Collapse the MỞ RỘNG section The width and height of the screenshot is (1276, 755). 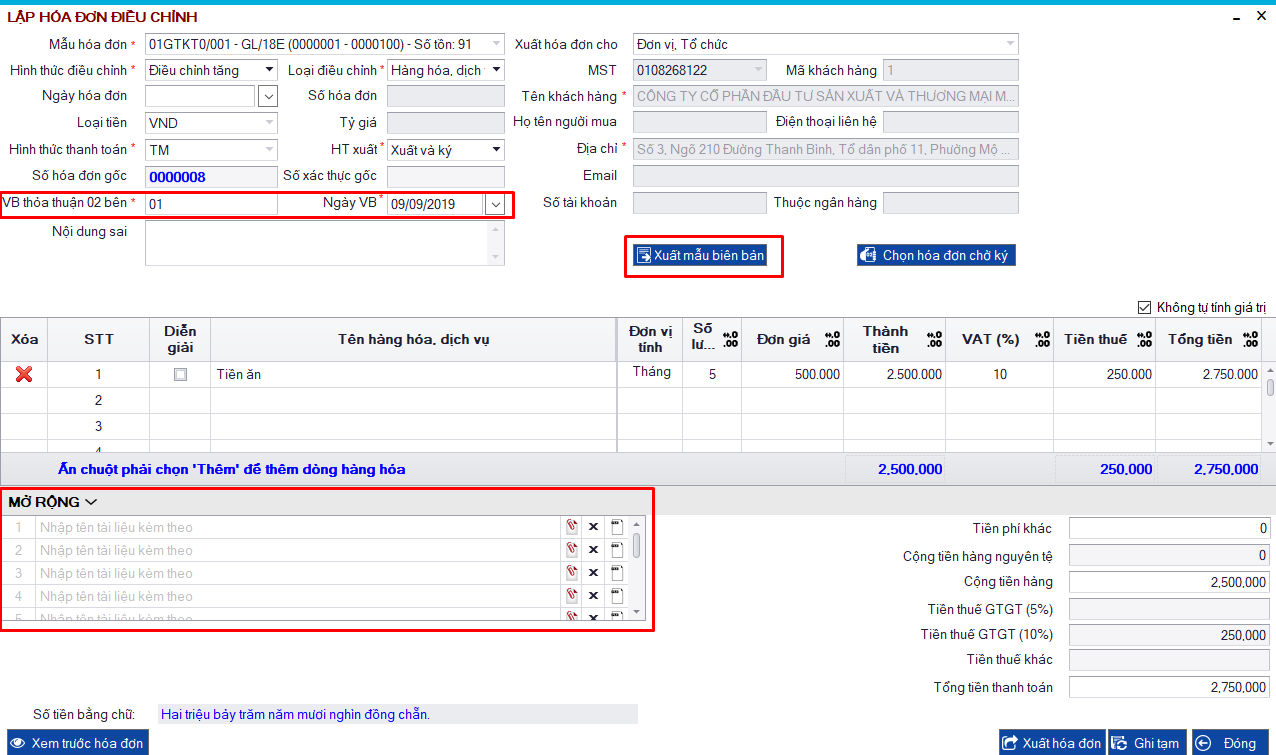pos(53,502)
